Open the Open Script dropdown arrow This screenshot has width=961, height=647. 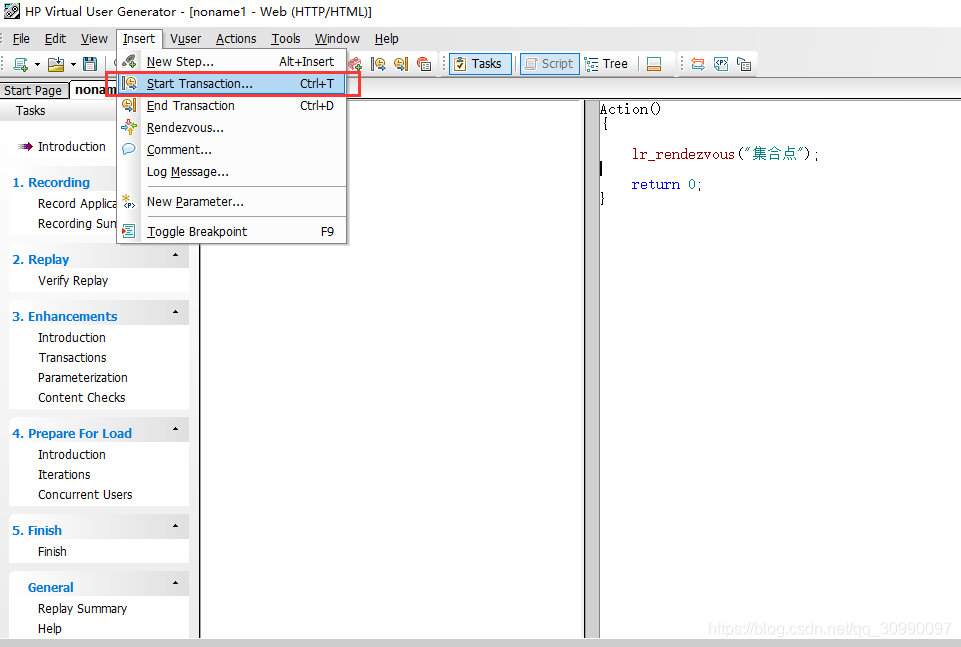[x=73, y=64]
